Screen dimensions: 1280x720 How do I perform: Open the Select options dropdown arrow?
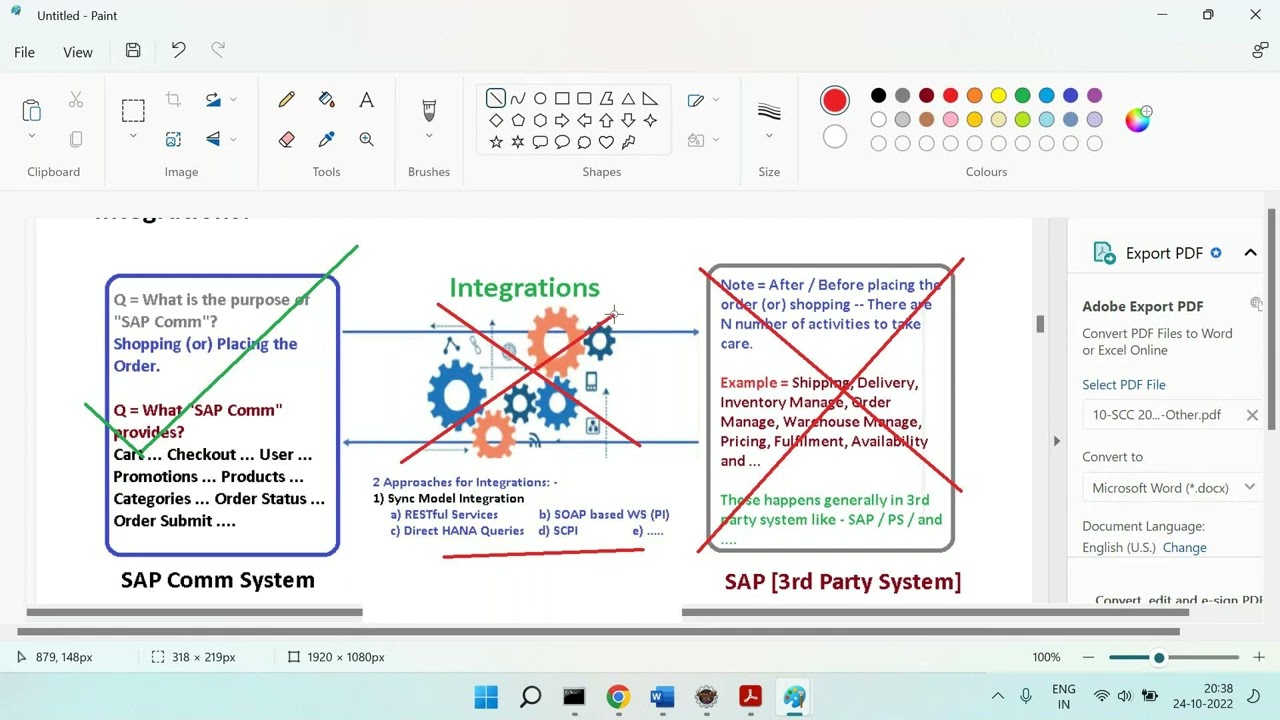point(133,136)
